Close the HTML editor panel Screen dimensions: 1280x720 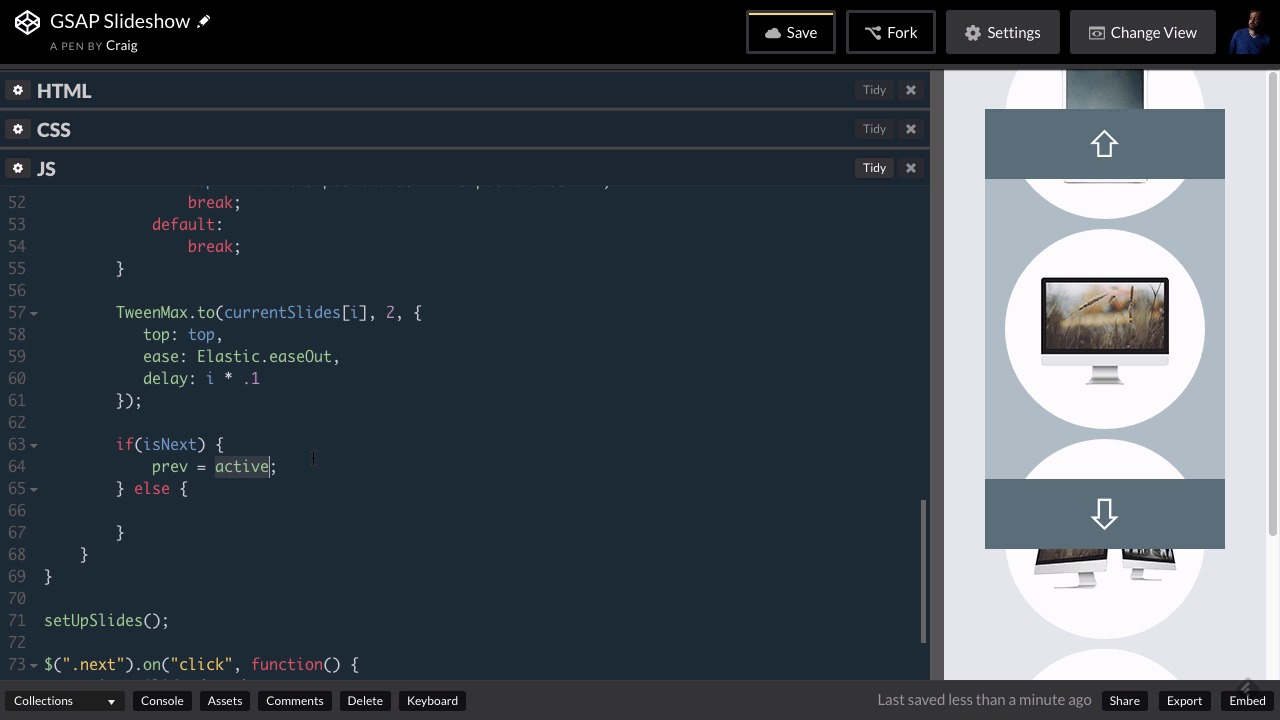coord(911,90)
